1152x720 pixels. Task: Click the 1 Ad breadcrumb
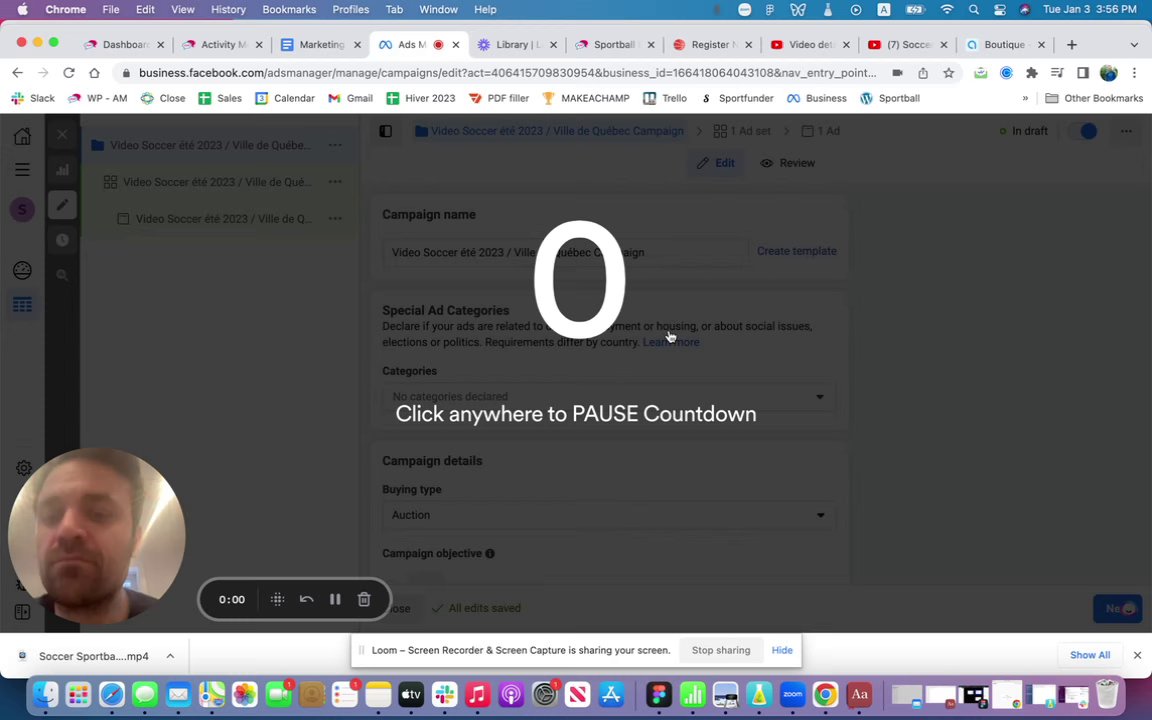(x=821, y=131)
